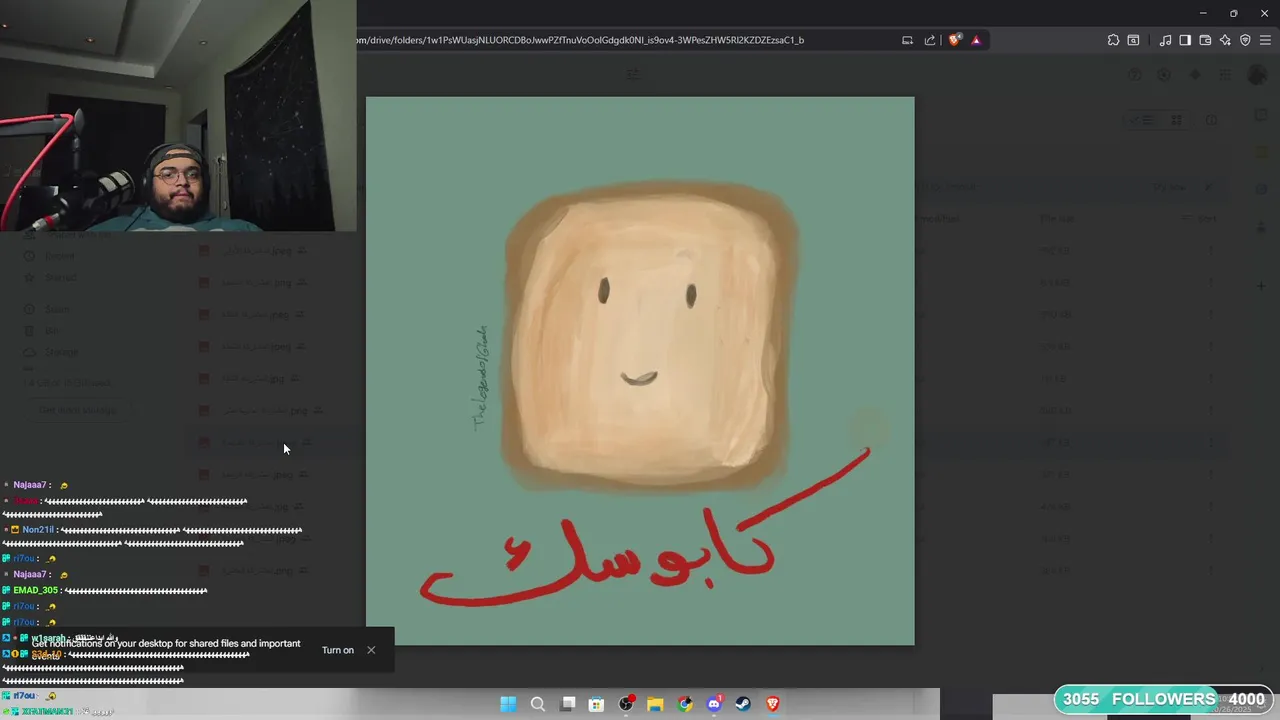Open Microsoft Store from taskbar
Screen dimensions: 1280x720
tap(596, 704)
